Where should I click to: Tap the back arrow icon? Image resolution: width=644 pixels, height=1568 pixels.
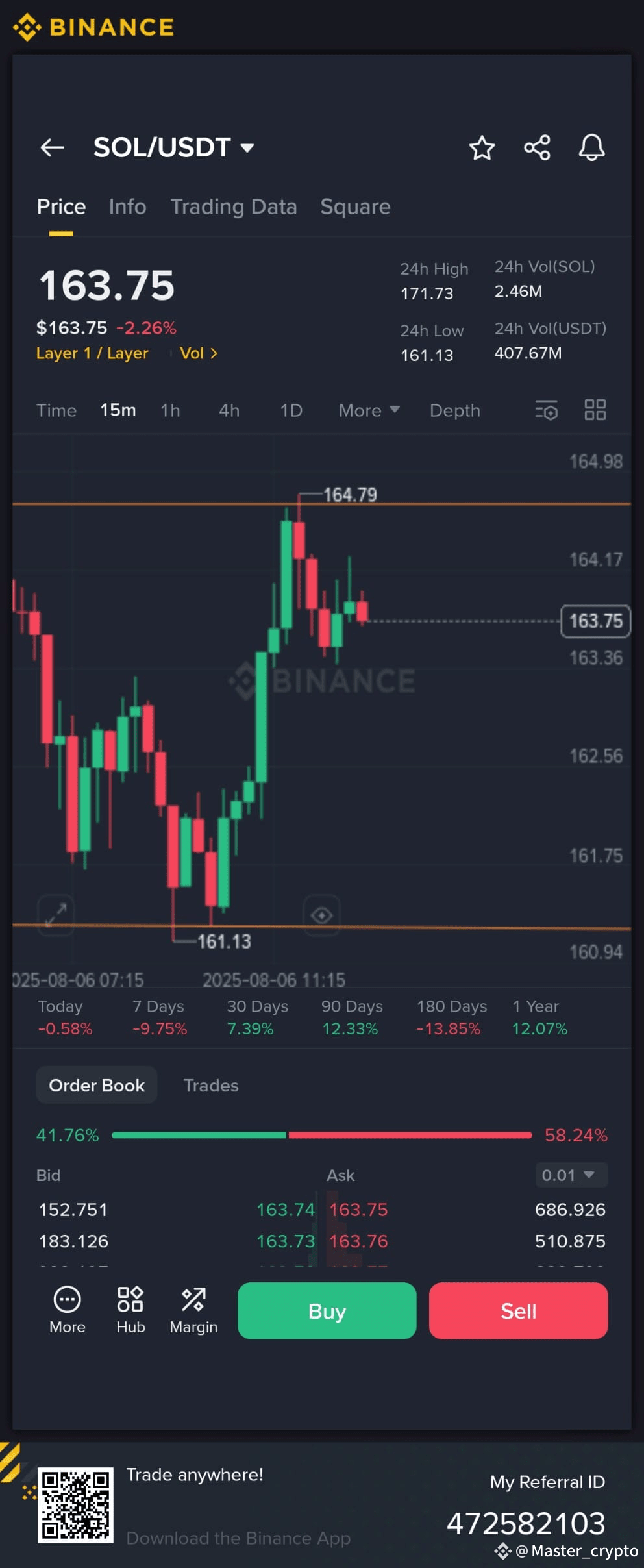pos(52,147)
